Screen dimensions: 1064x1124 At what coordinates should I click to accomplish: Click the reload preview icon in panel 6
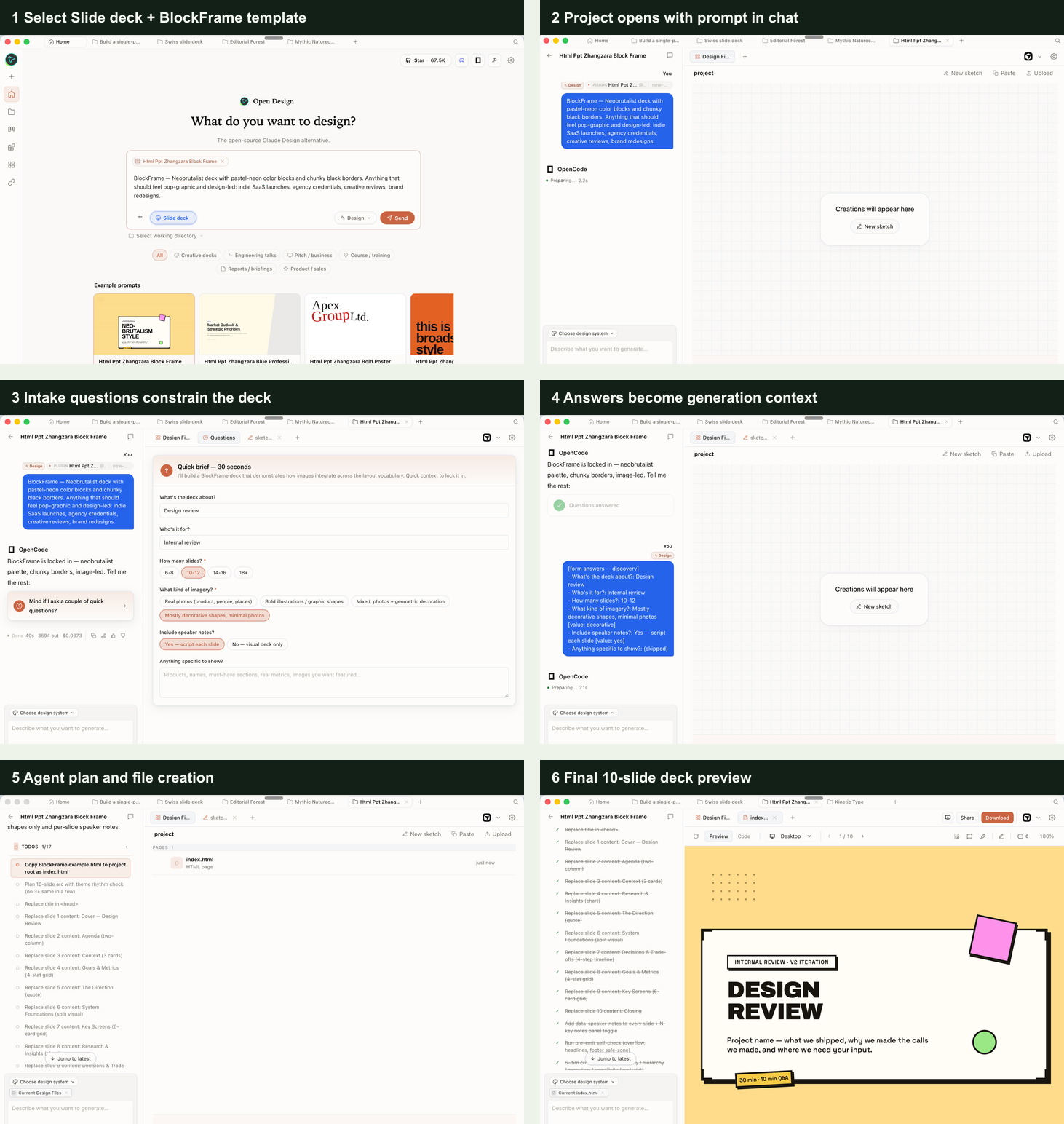[696, 836]
